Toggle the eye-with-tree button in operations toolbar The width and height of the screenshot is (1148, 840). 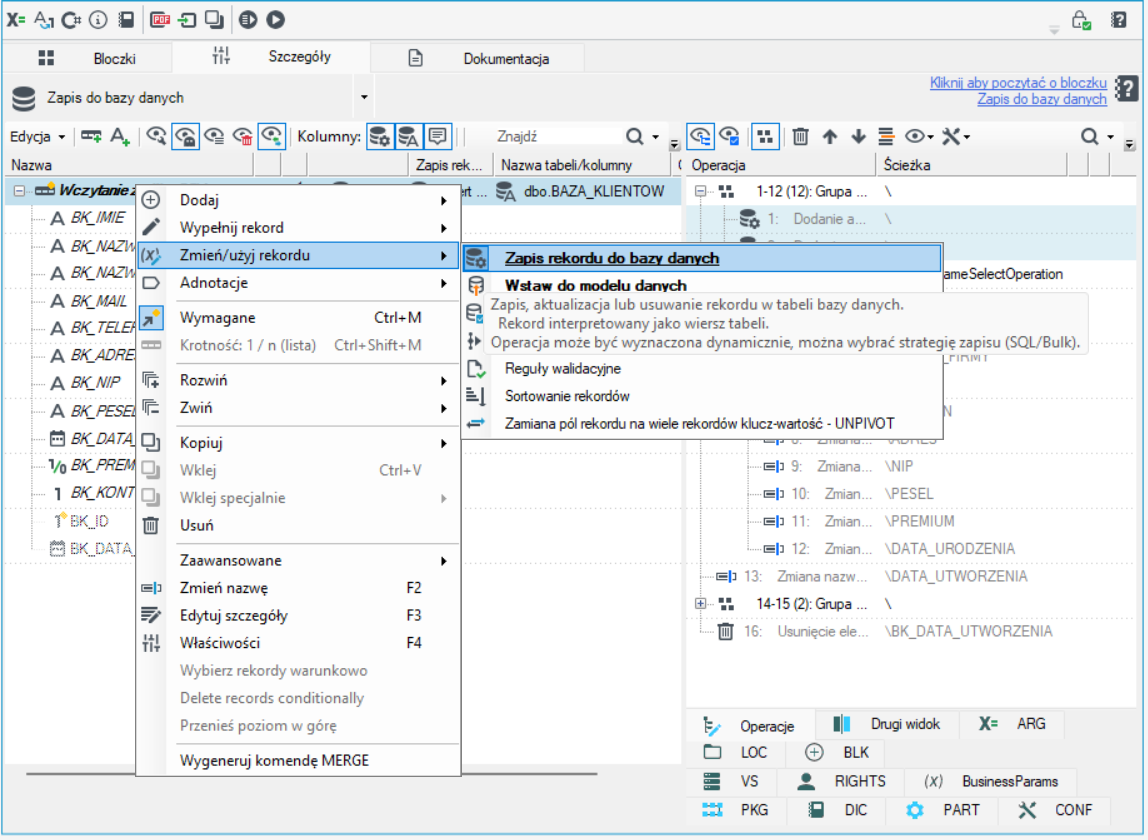pyautogui.click(x=701, y=136)
